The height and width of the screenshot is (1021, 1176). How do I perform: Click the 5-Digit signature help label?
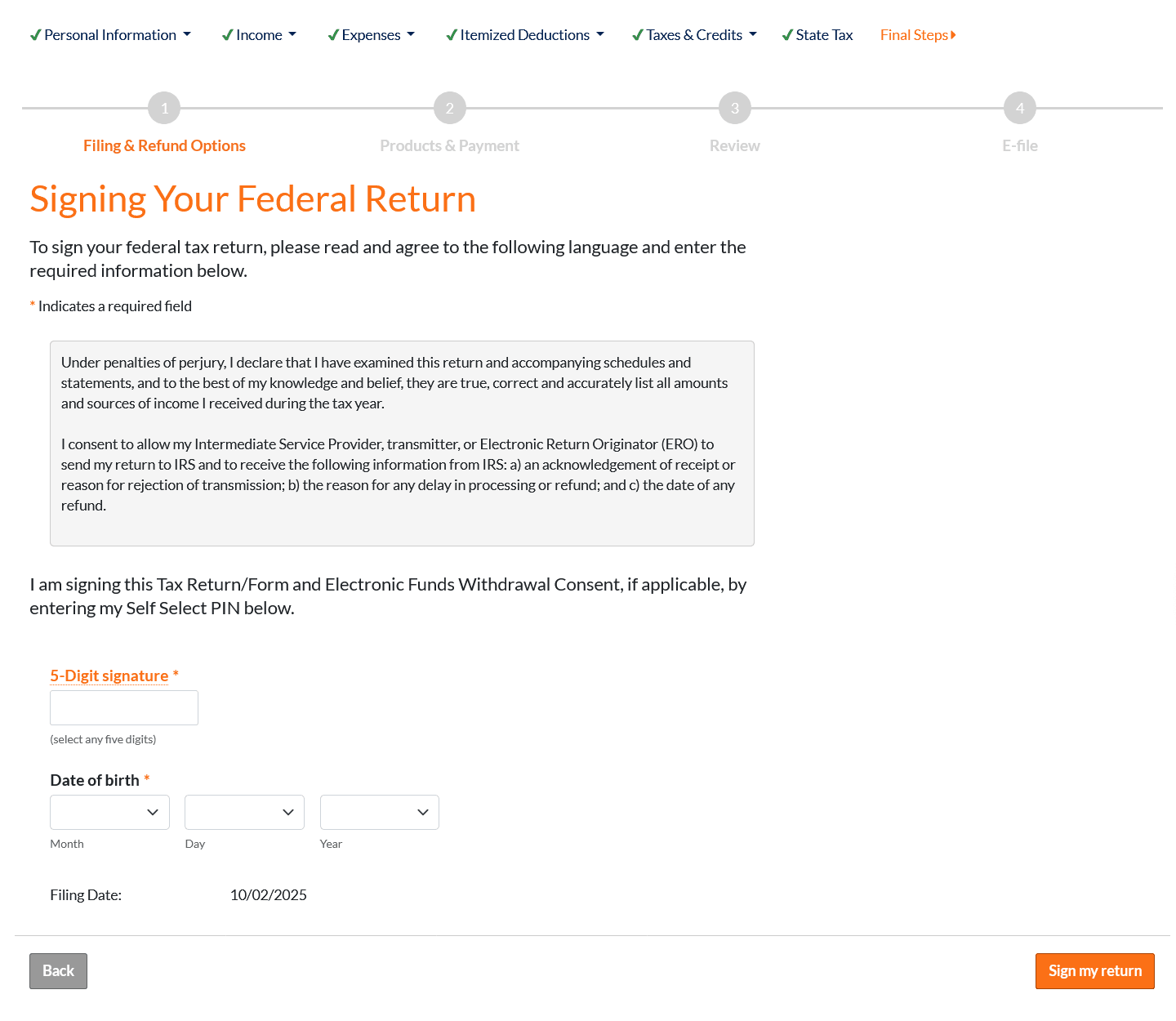tap(109, 675)
